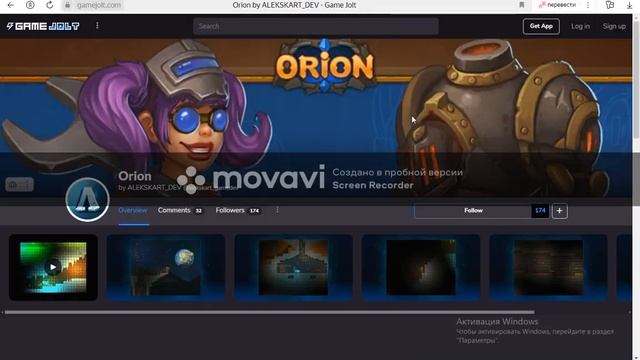The height and width of the screenshot is (360, 640).
Task: Click the Log in link
Action: 580,26
